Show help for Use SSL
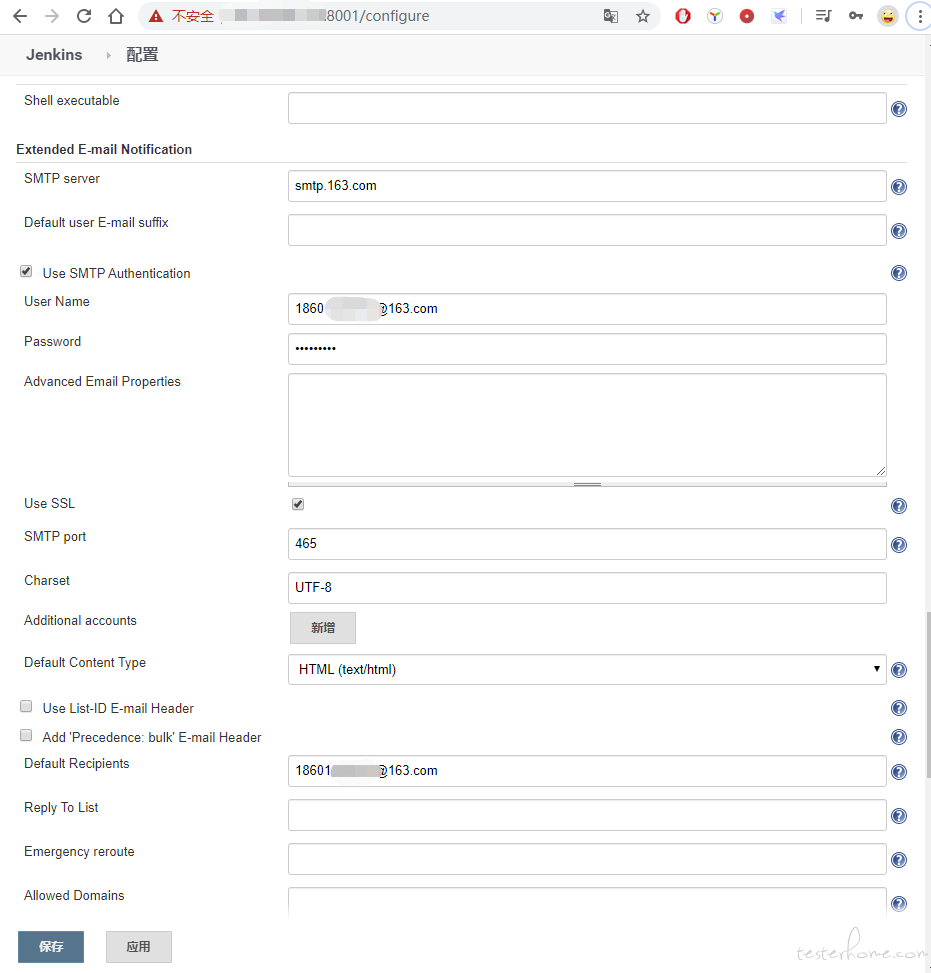 pyautogui.click(x=899, y=506)
